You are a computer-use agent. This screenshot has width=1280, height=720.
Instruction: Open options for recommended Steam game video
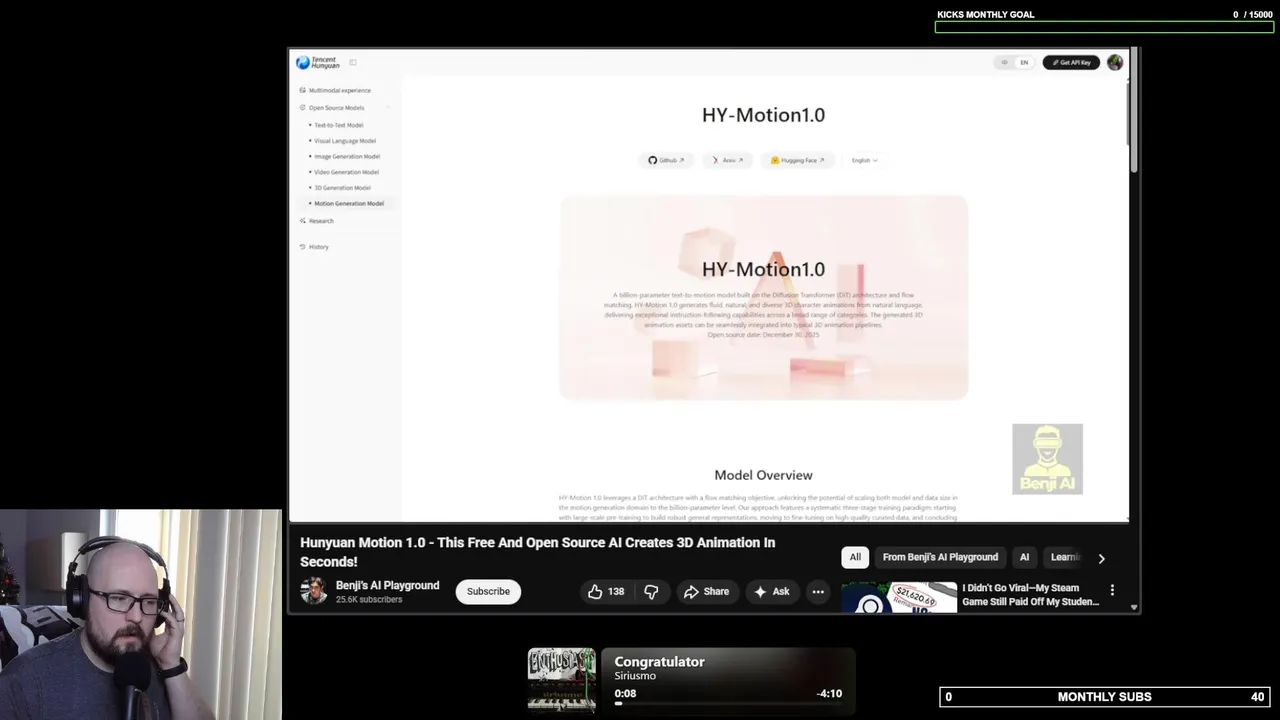pos(1112,590)
